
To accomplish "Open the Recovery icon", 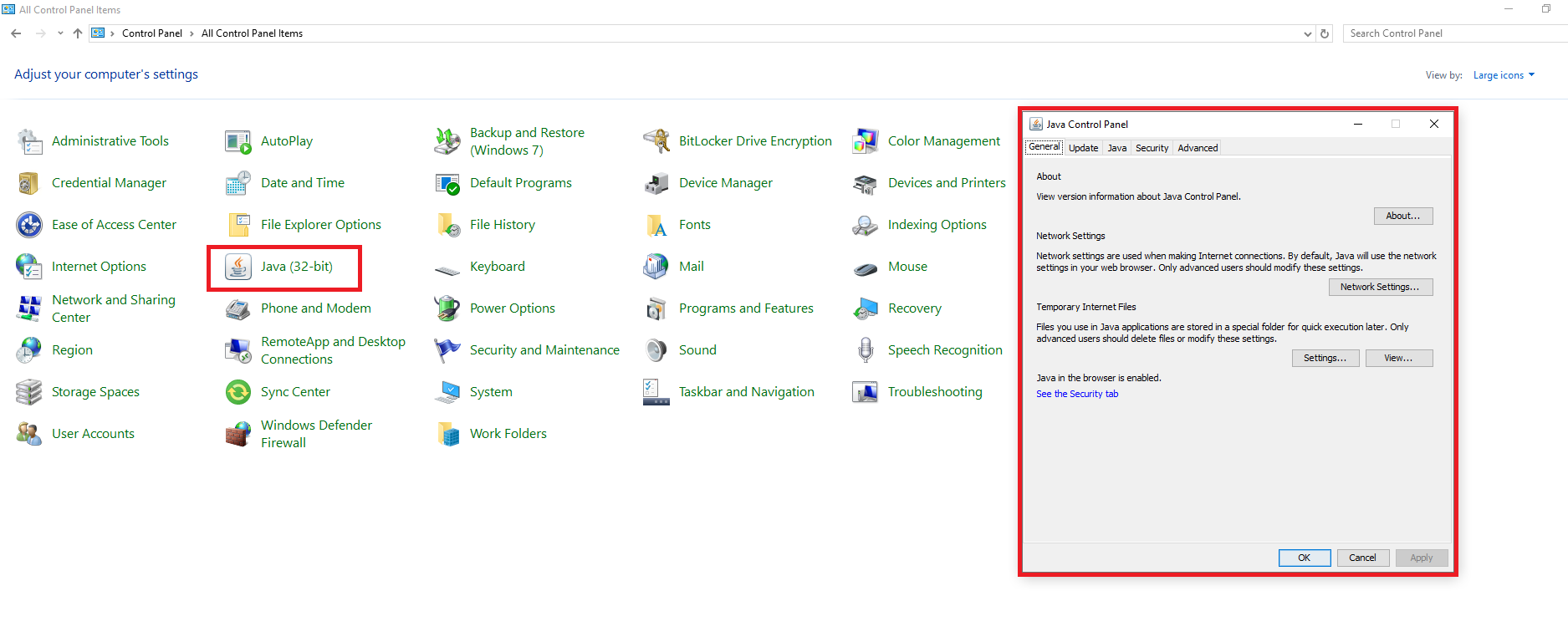I will click(866, 308).
